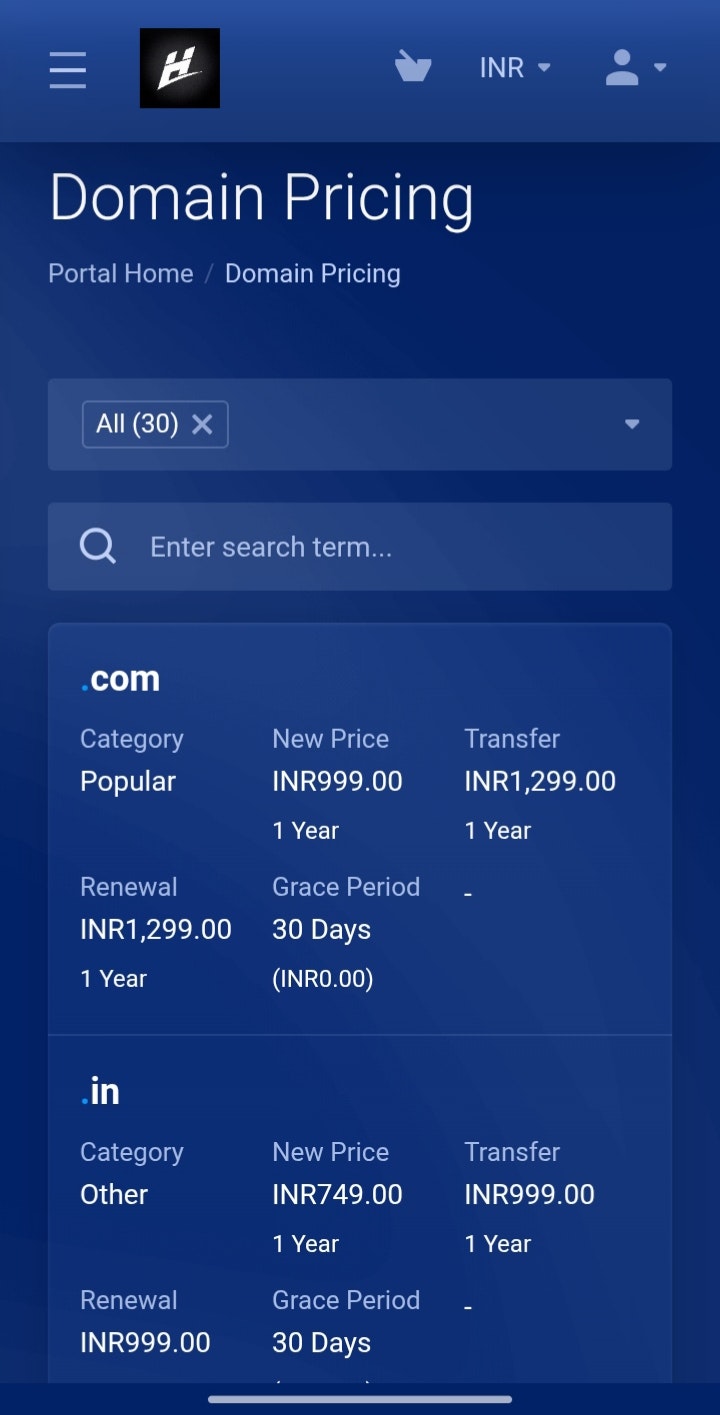Expand the account menu chevron
Viewport: 720px width, 1415px height.
(661, 68)
